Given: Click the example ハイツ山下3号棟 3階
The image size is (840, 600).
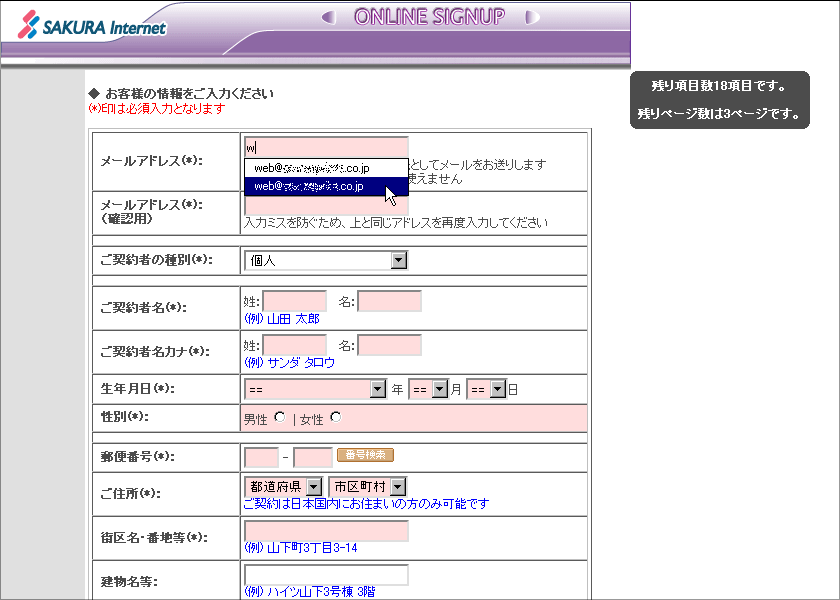Looking at the screenshot, I should (321, 591).
